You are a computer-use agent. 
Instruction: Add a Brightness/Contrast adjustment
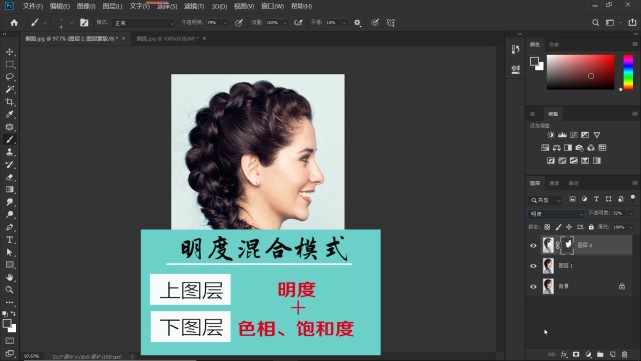click(551, 135)
